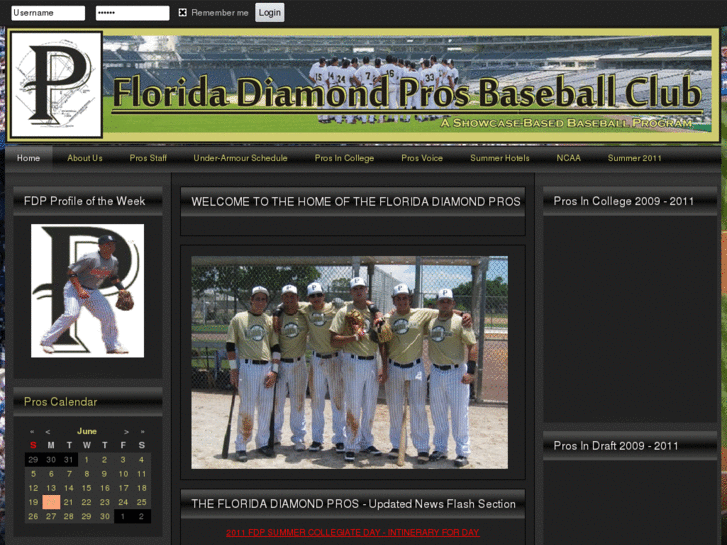Select June 19 in the calendar
The width and height of the screenshot is (727, 545).
coord(33,502)
